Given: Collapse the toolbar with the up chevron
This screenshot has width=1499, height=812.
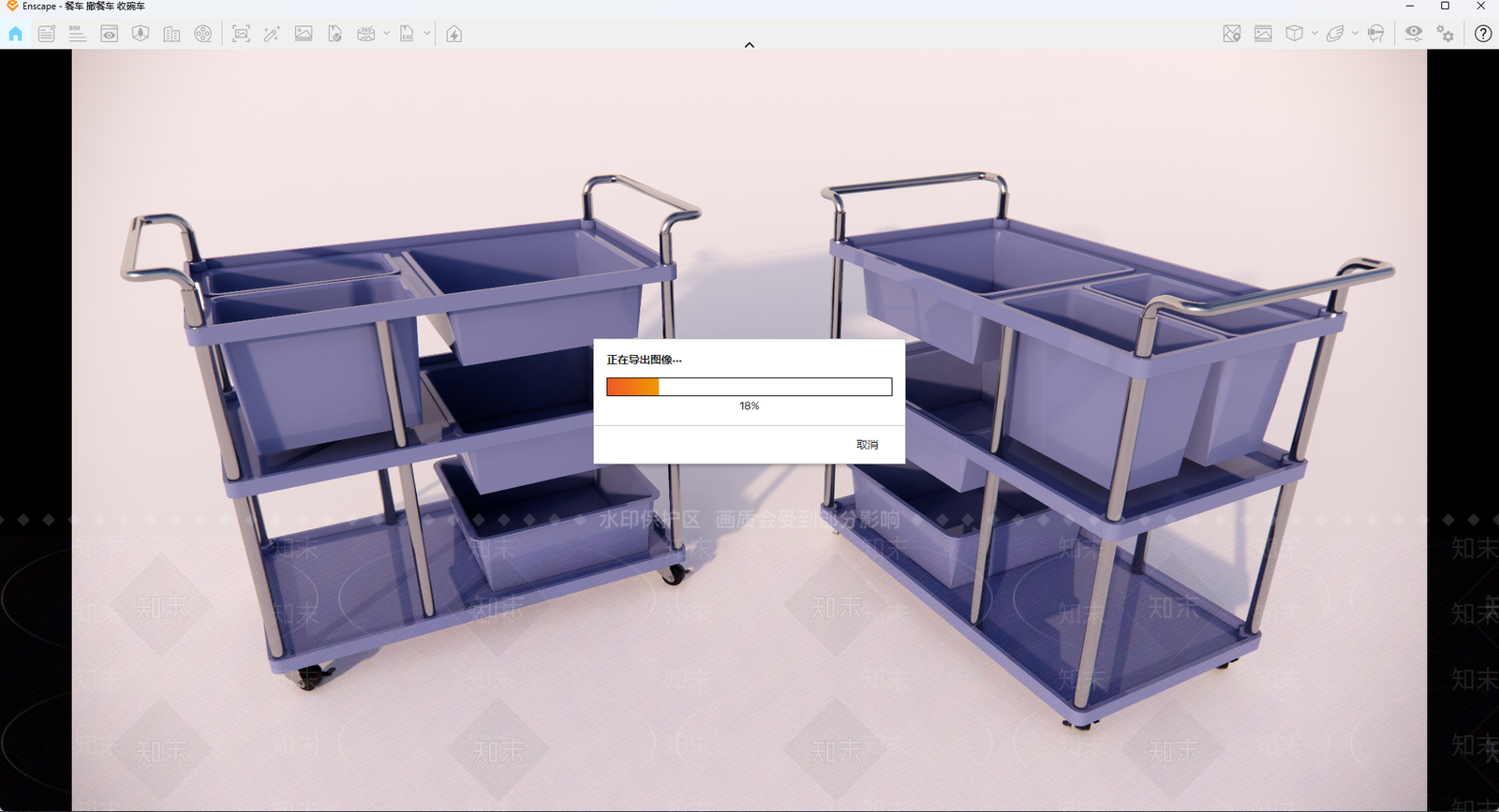Looking at the screenshot, I should click(749, 45).
